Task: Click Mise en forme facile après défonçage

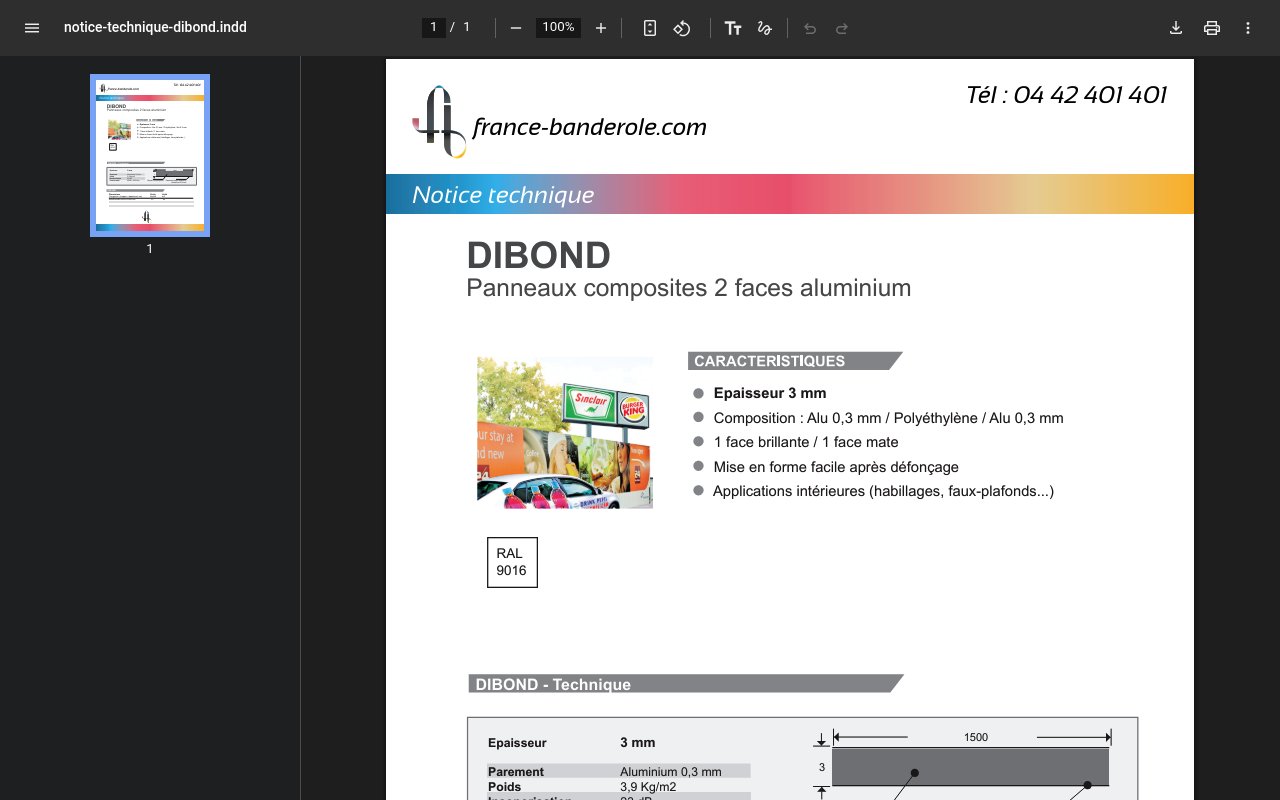Action: tap(836, 467)
